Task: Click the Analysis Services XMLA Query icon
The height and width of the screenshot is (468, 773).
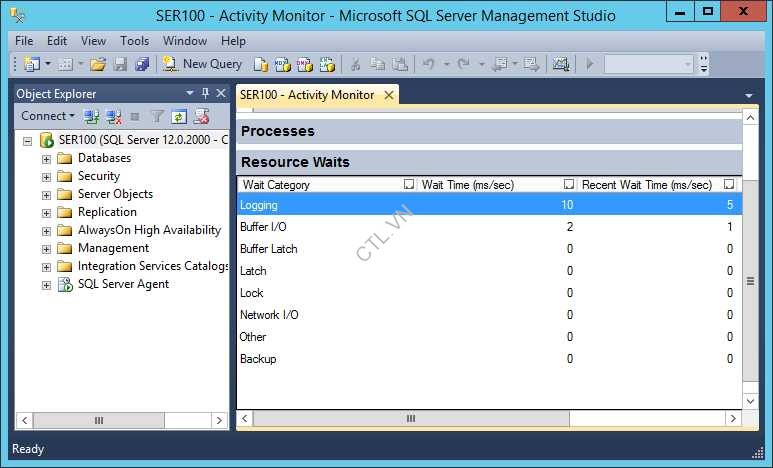Action: click(327, 64)
